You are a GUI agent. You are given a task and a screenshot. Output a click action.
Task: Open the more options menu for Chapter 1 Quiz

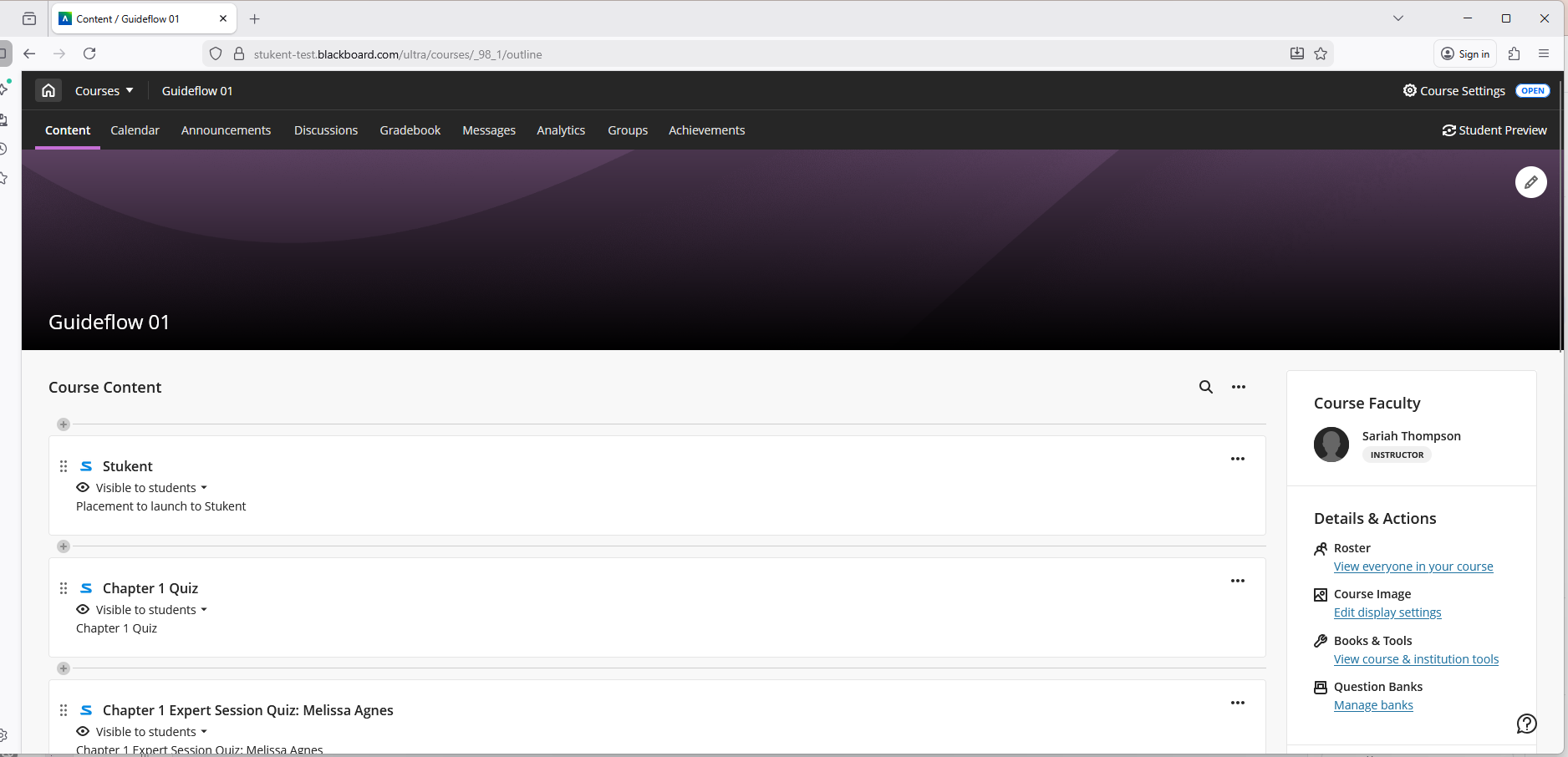pyautogui.click(x=1237, y=581)
